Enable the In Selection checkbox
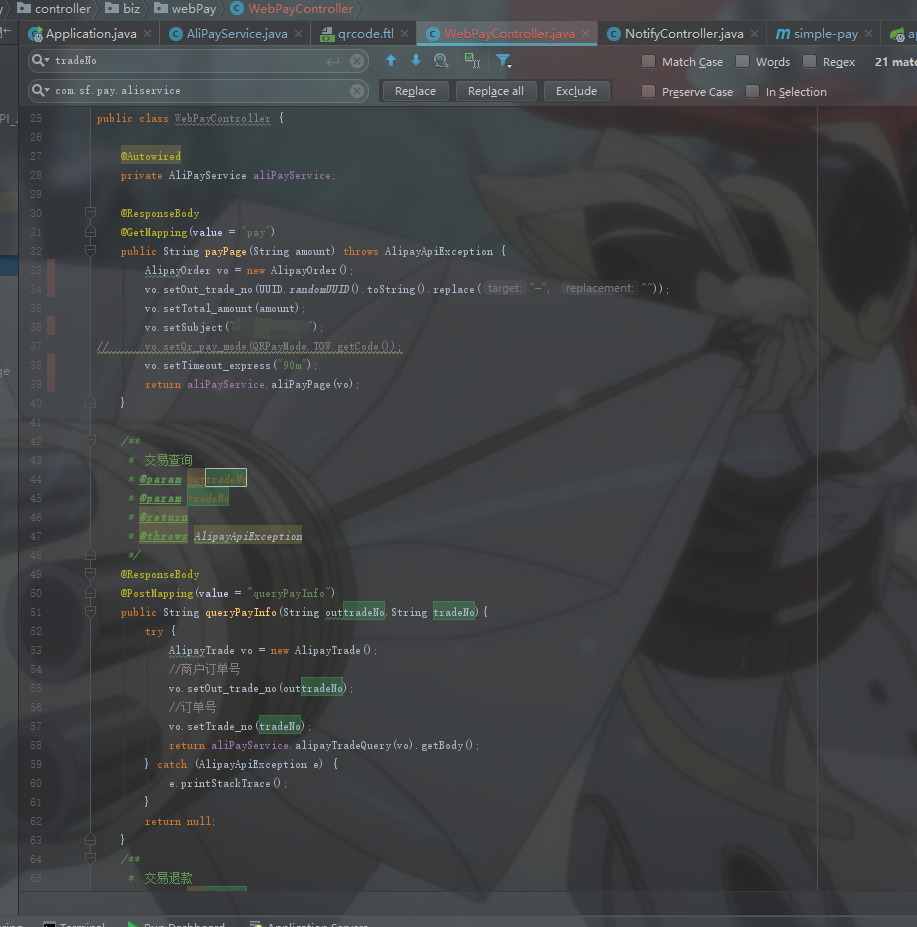The width and height of the screenshot is (917, 927). pos(753,92)
